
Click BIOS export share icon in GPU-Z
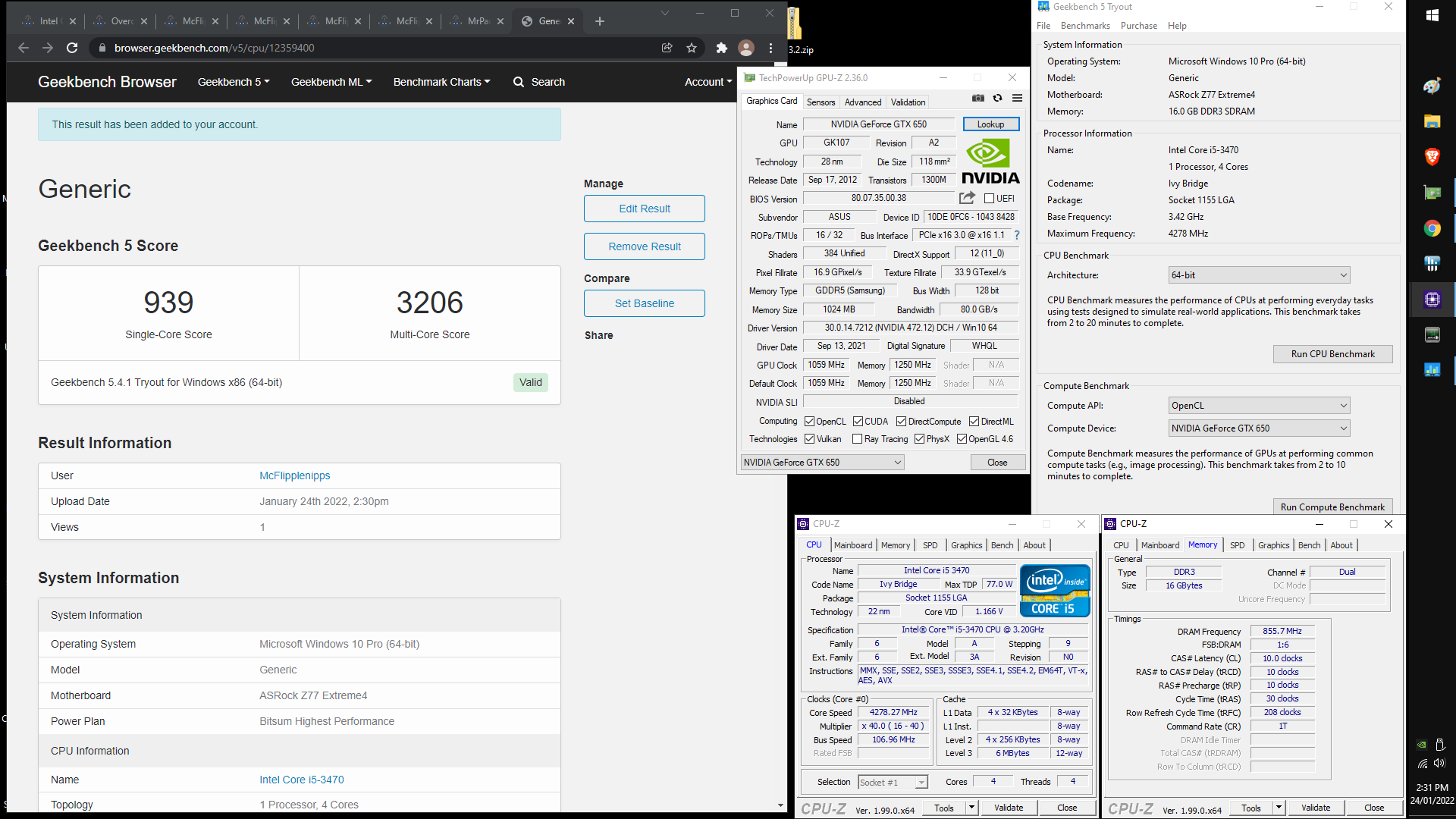click(x=967, y=199)
